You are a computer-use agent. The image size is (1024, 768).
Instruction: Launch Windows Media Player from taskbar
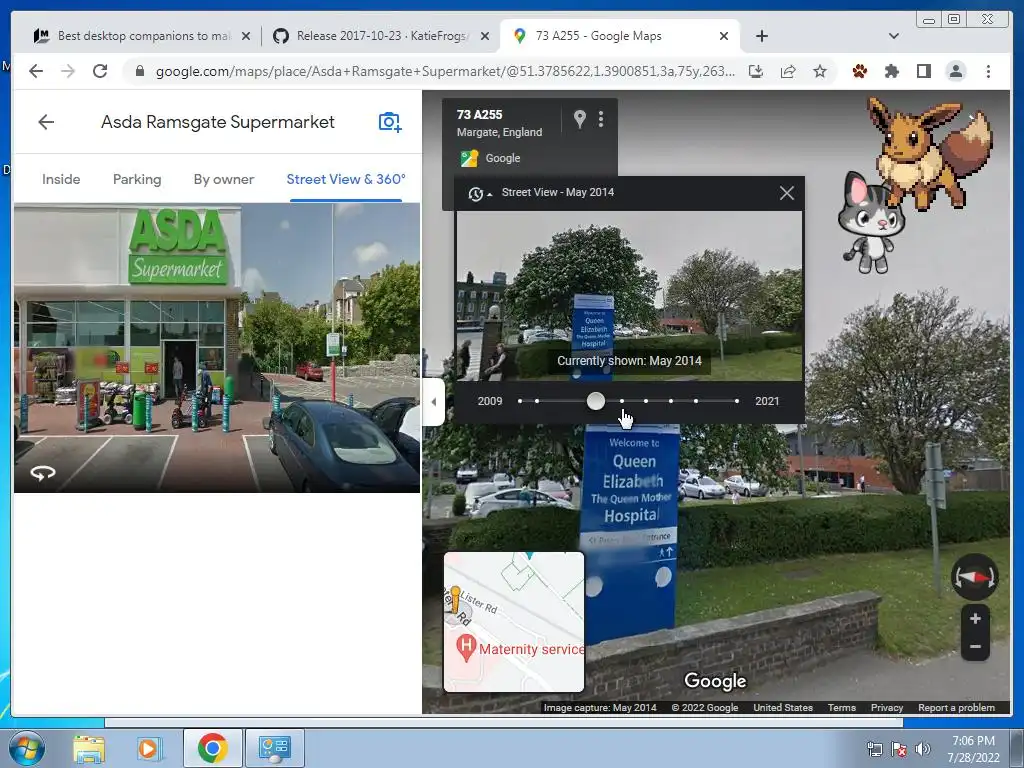point(148,748)
